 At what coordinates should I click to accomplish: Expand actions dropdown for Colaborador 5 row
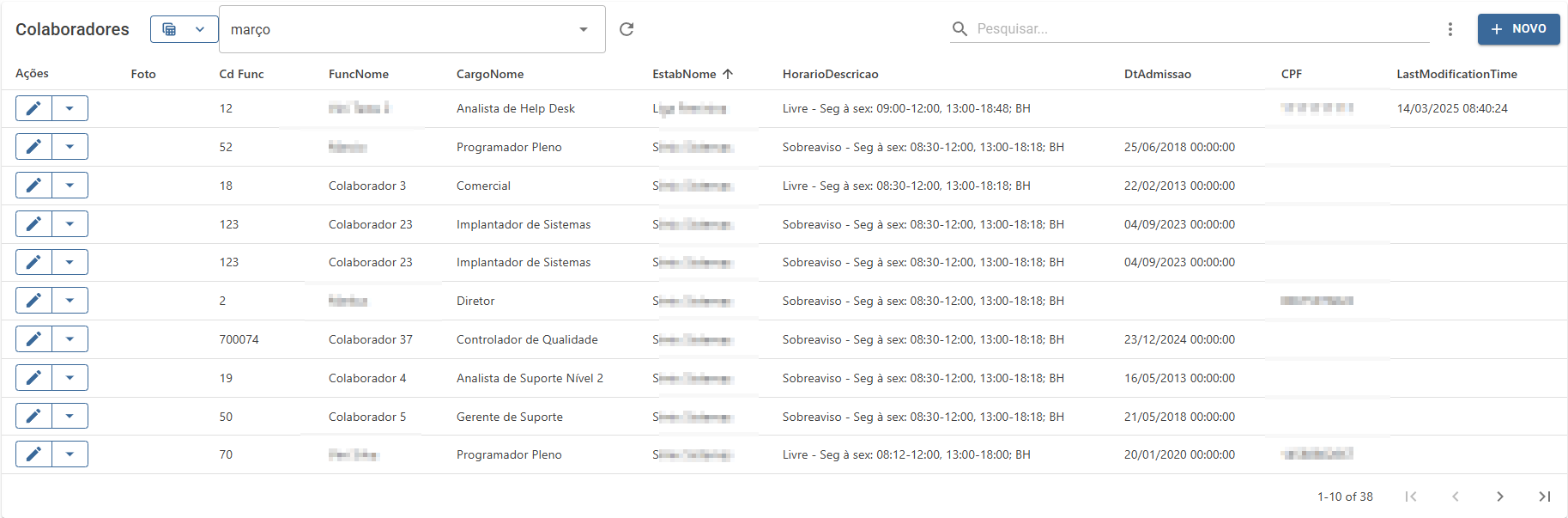click(x=70, y=417)
